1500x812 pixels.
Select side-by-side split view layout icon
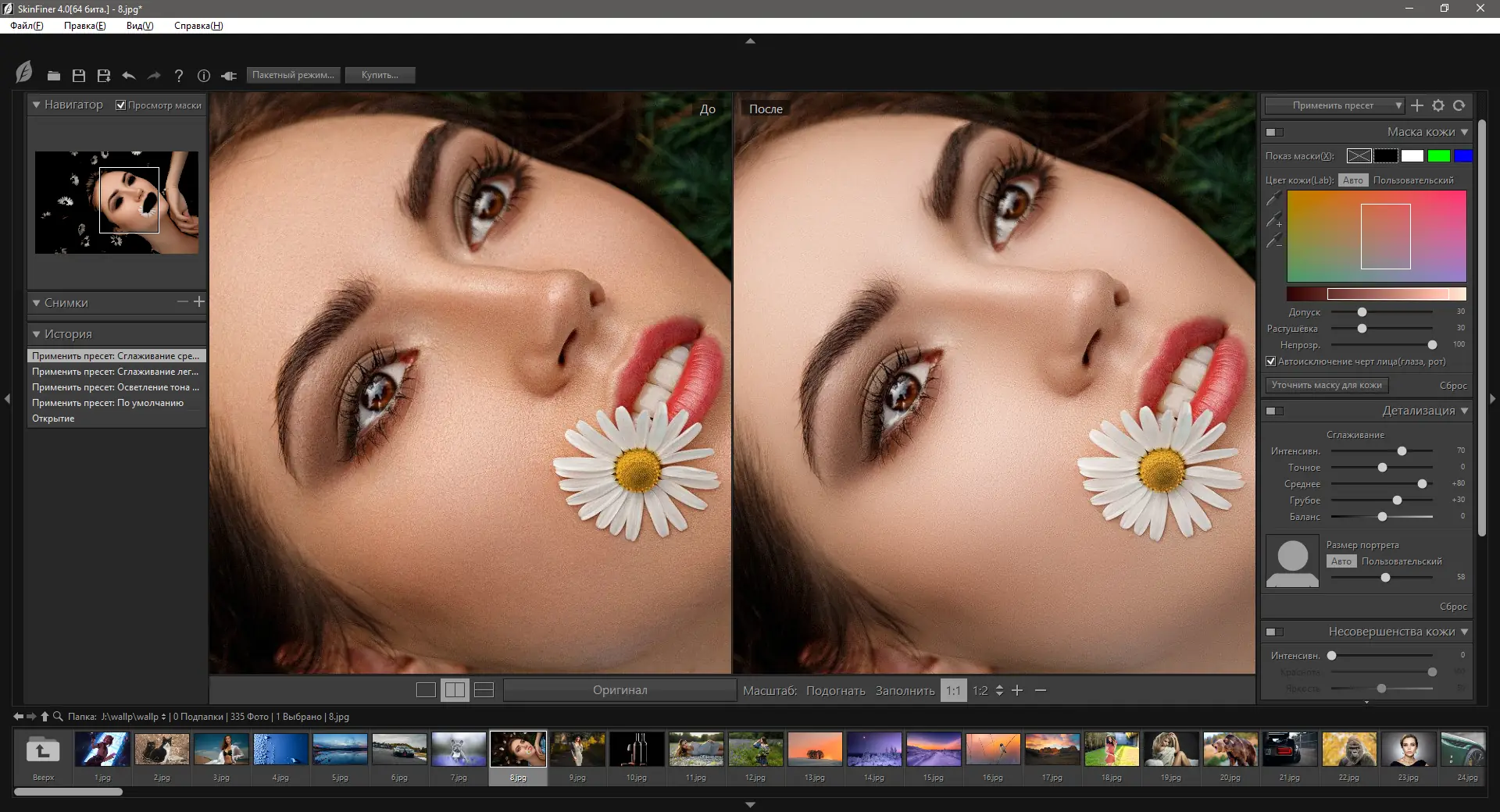[x=455, y=690]
